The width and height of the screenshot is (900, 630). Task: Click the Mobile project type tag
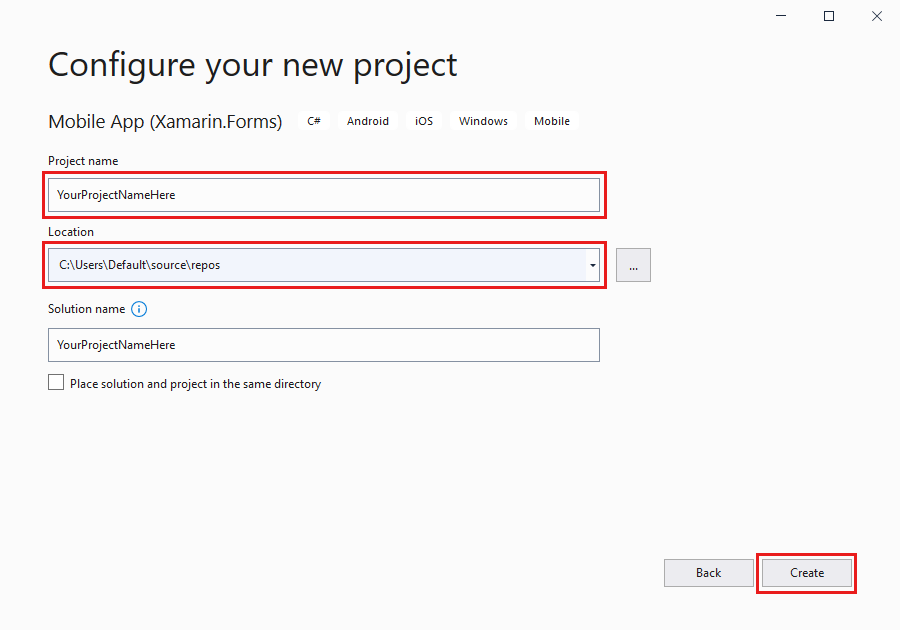point(551,121)
